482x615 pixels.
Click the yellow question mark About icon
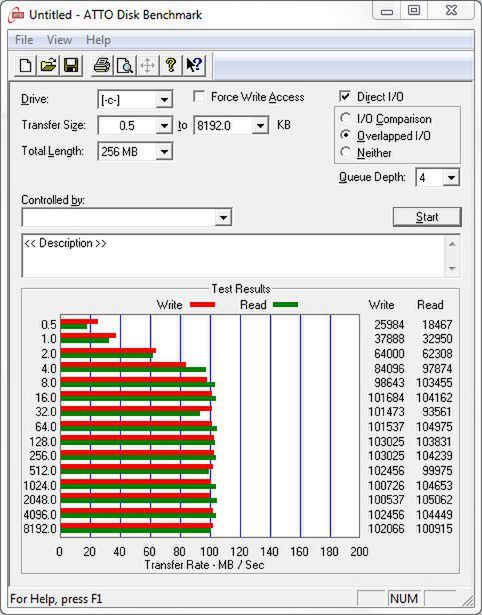coord(171,65)
